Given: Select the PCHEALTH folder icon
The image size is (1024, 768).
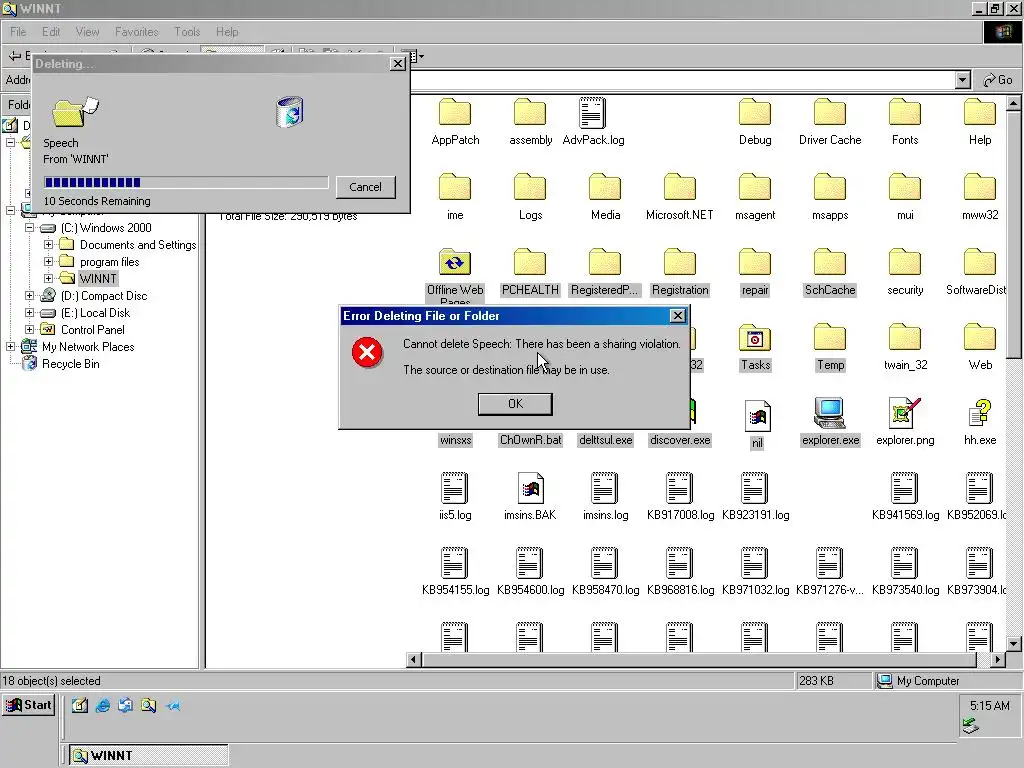Looking at the screenshot, I should click(530, 262).
